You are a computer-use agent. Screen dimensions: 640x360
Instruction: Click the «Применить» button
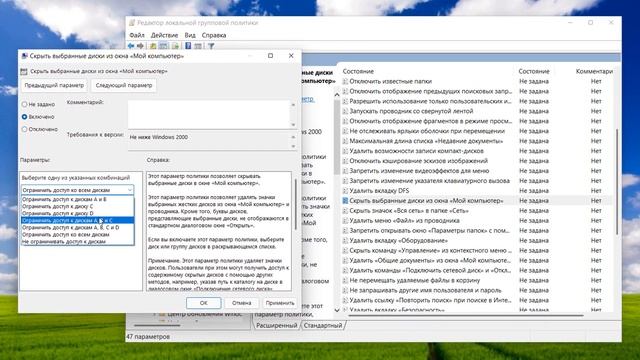(x=280, y=303)
